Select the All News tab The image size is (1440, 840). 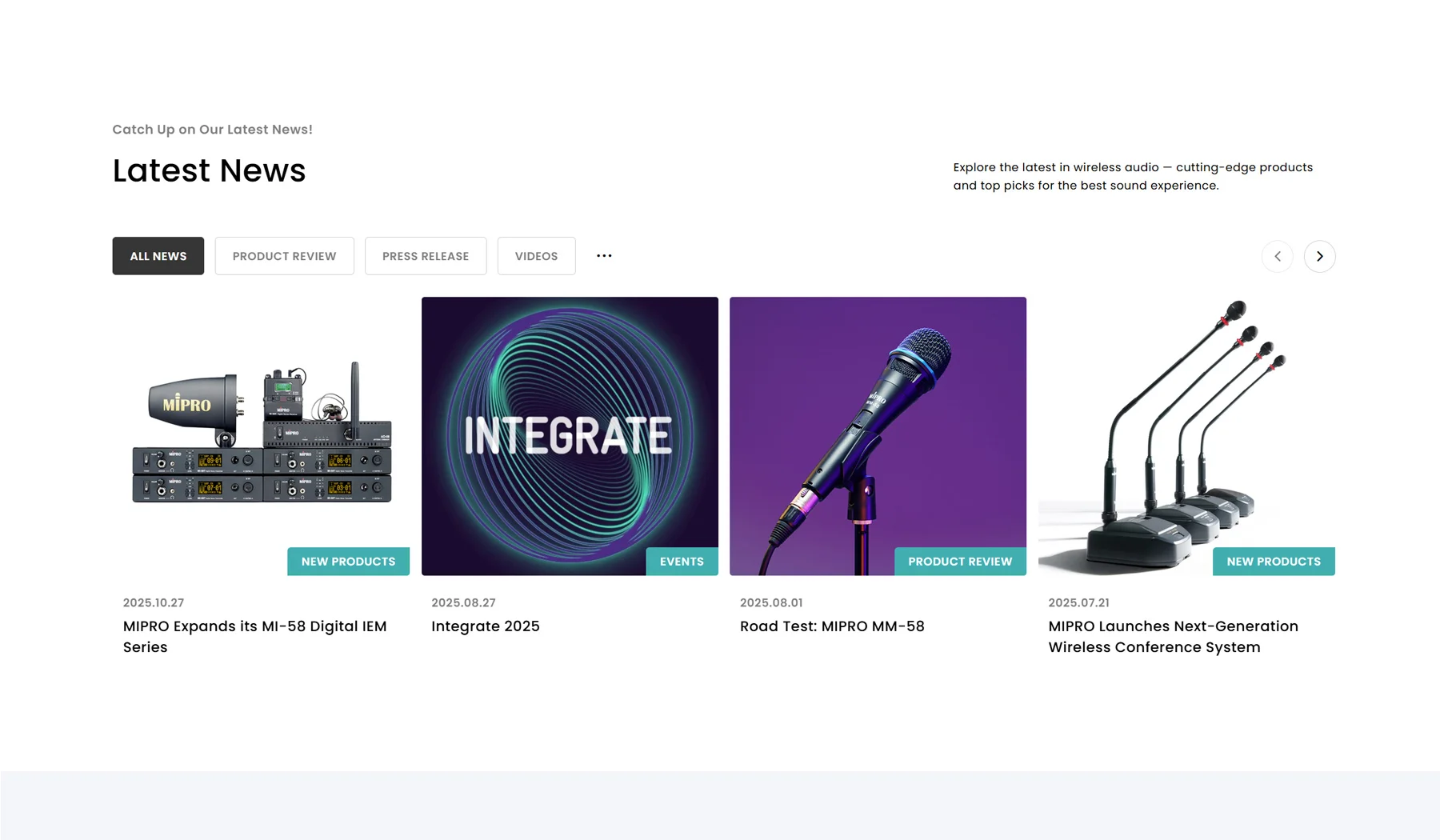[158, 256]
